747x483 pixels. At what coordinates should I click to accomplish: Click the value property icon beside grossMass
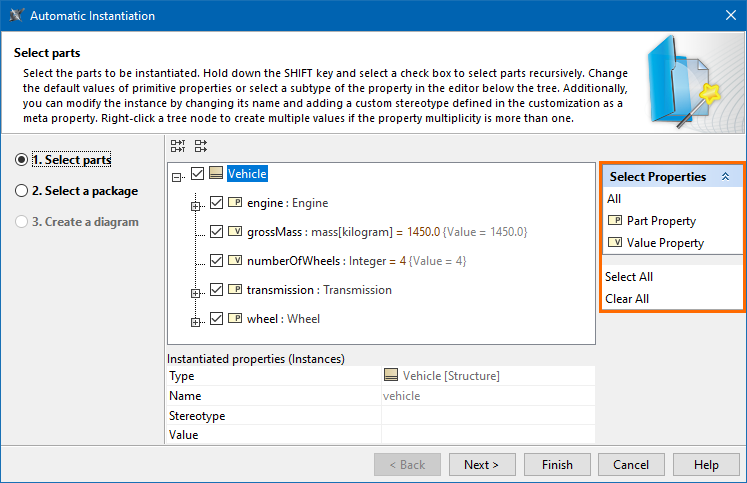tap(235, 231)
